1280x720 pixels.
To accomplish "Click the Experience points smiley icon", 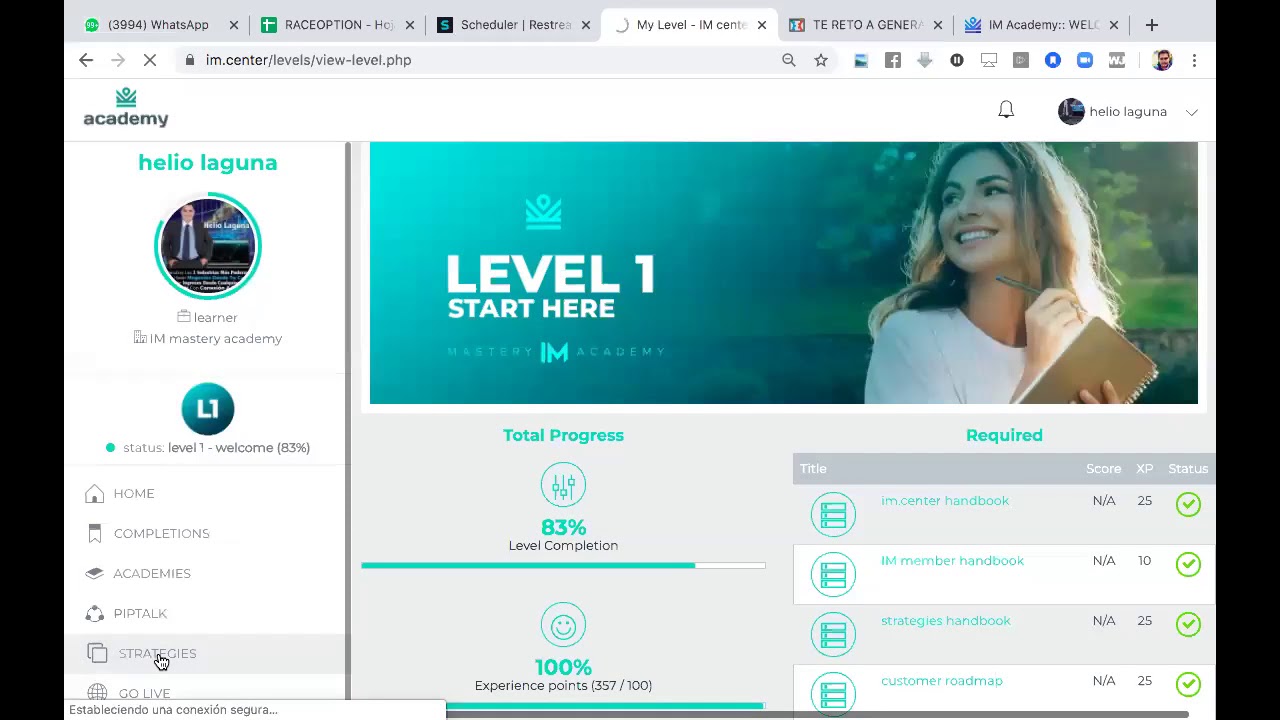I will pos(563,626).
